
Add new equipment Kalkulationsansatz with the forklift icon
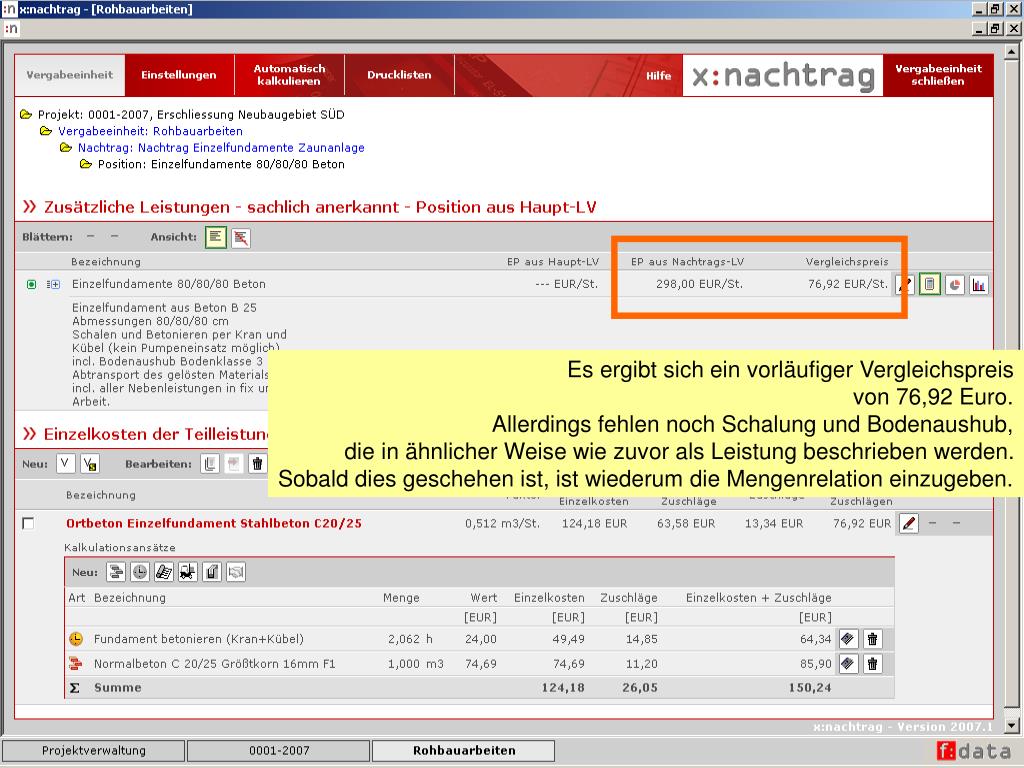tap(188, 572)
